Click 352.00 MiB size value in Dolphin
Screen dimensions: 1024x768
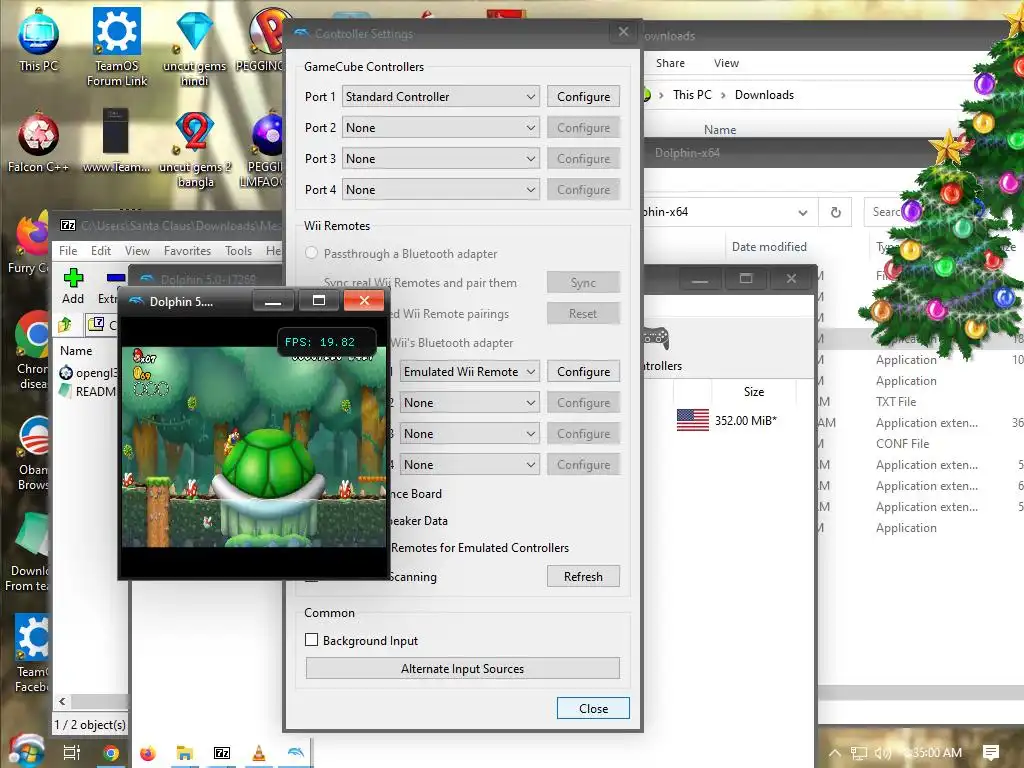(x=745, y=421)
